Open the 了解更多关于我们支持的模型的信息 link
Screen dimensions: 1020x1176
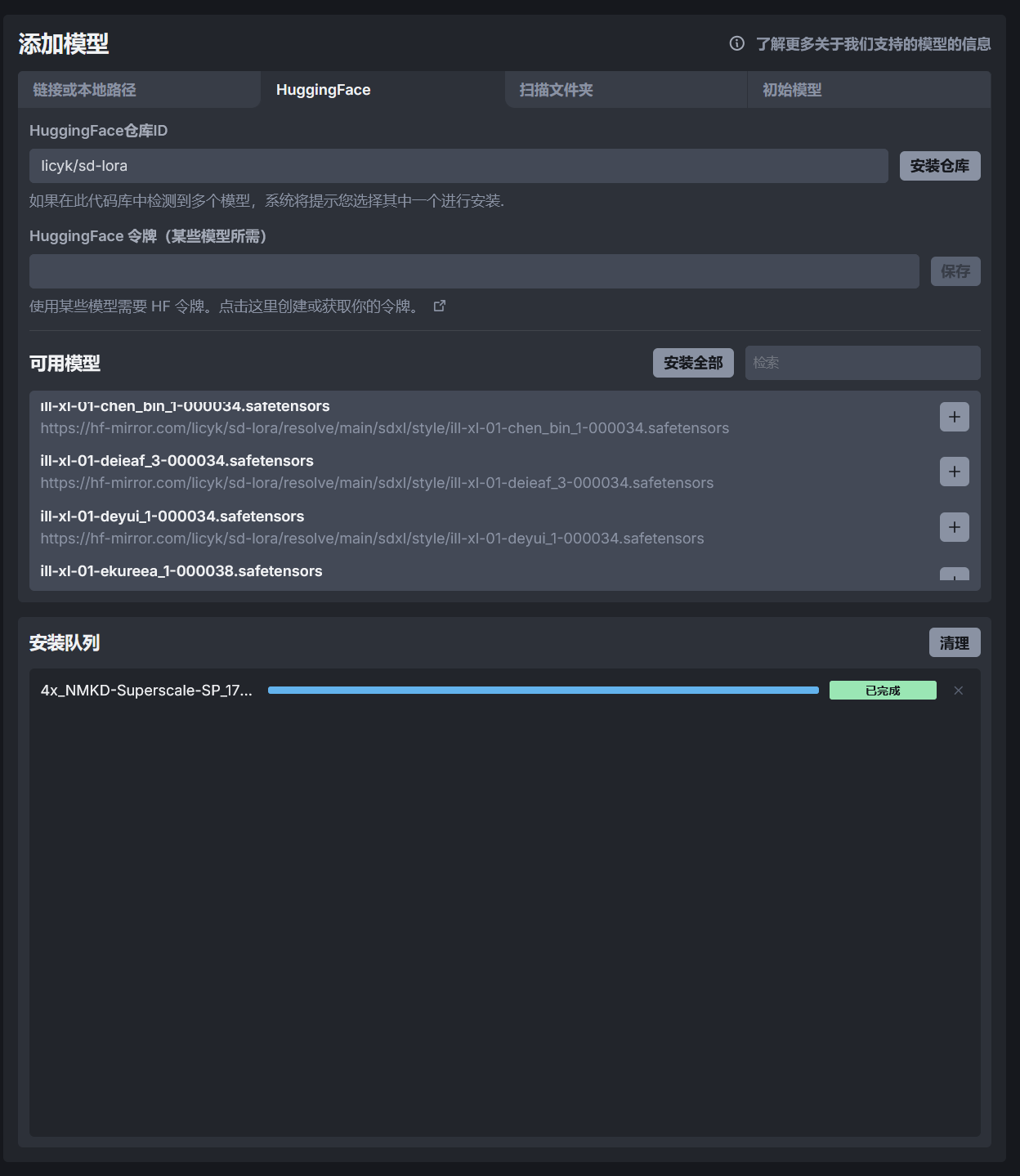873,44
